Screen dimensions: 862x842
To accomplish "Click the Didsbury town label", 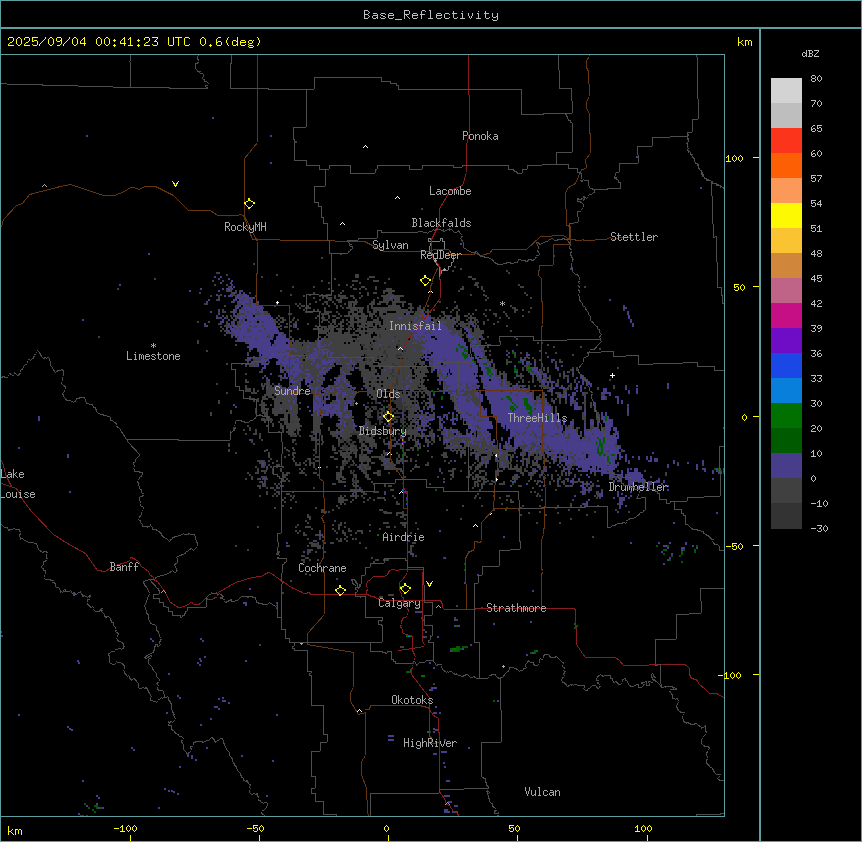I will coord(383,431).
